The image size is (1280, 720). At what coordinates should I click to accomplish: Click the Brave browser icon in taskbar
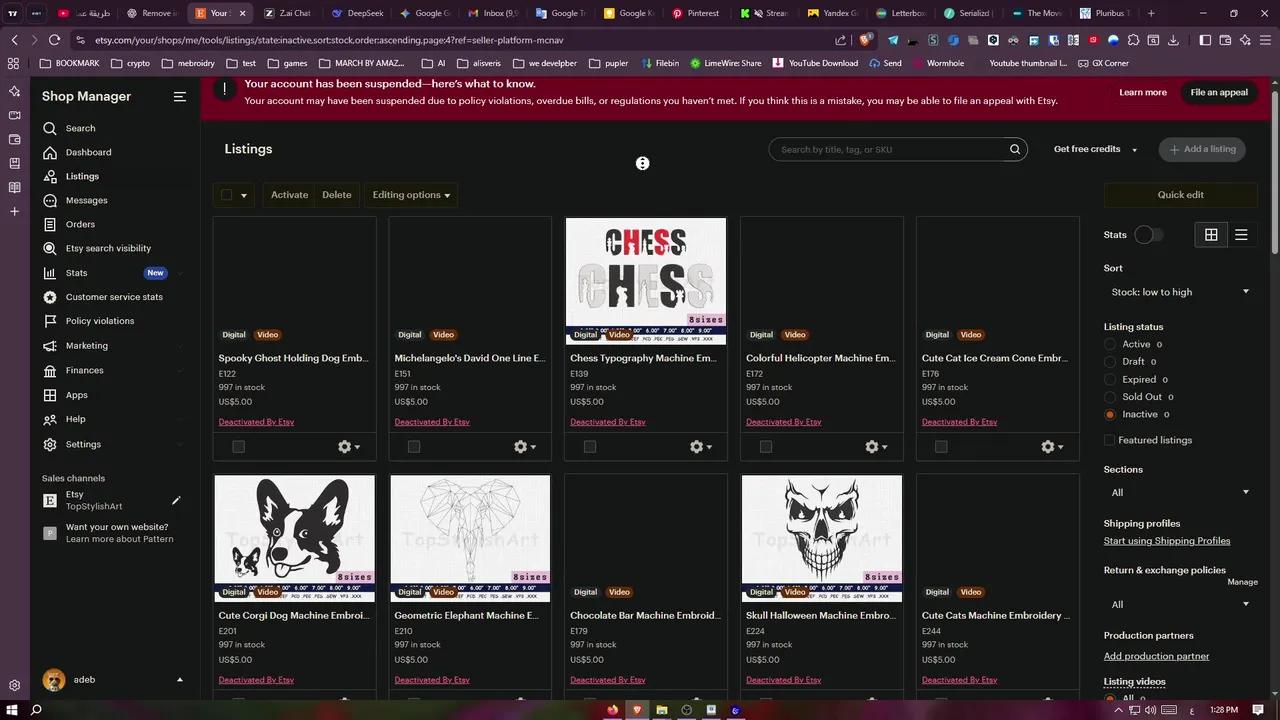point(637,710)
